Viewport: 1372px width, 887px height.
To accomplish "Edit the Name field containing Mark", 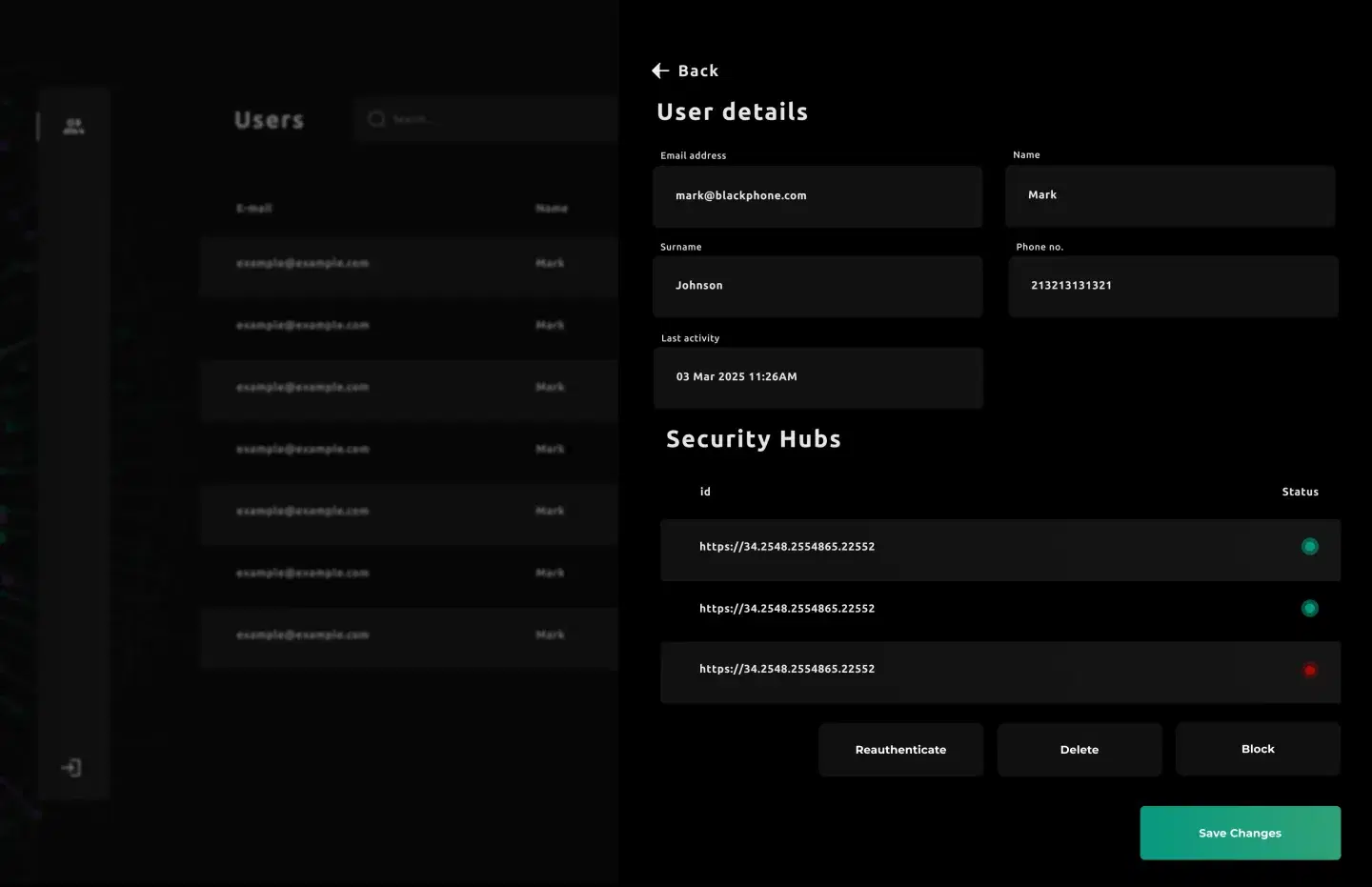I will click(x=1170, y=196).
